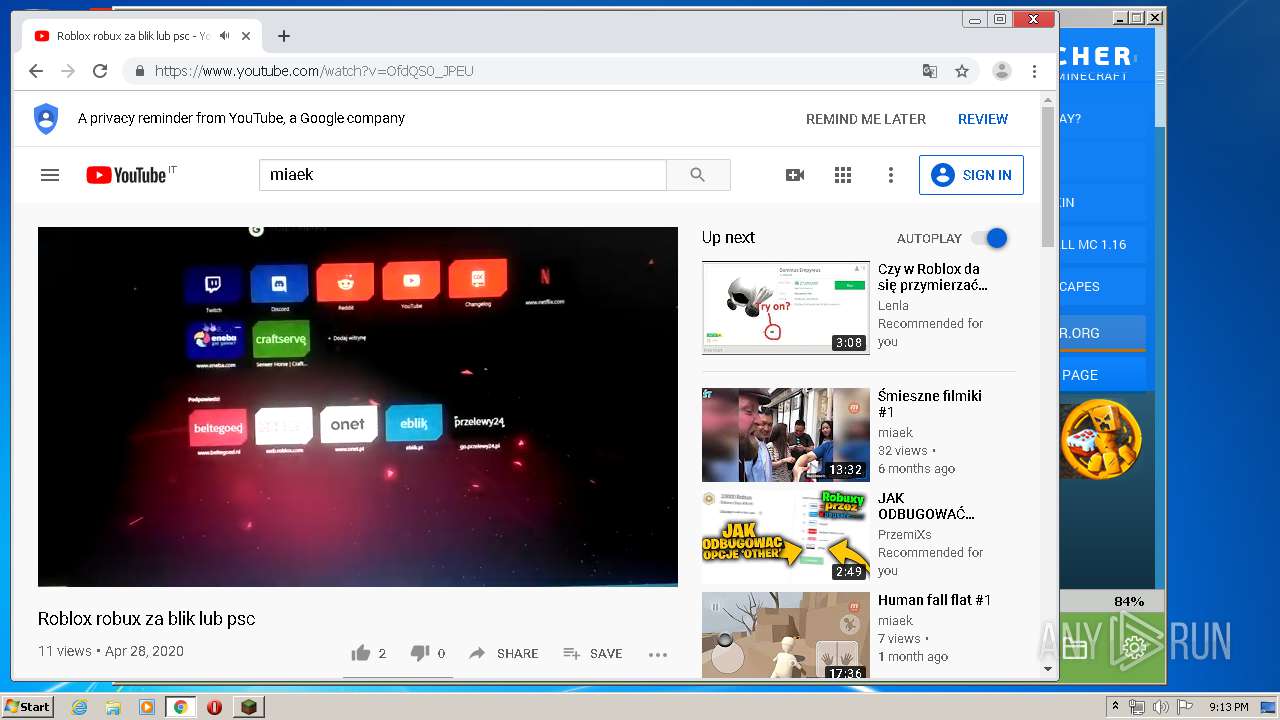This screenshot has height=720, width=1280.
Task: Click the main video player
Action: tap(358, 407)
